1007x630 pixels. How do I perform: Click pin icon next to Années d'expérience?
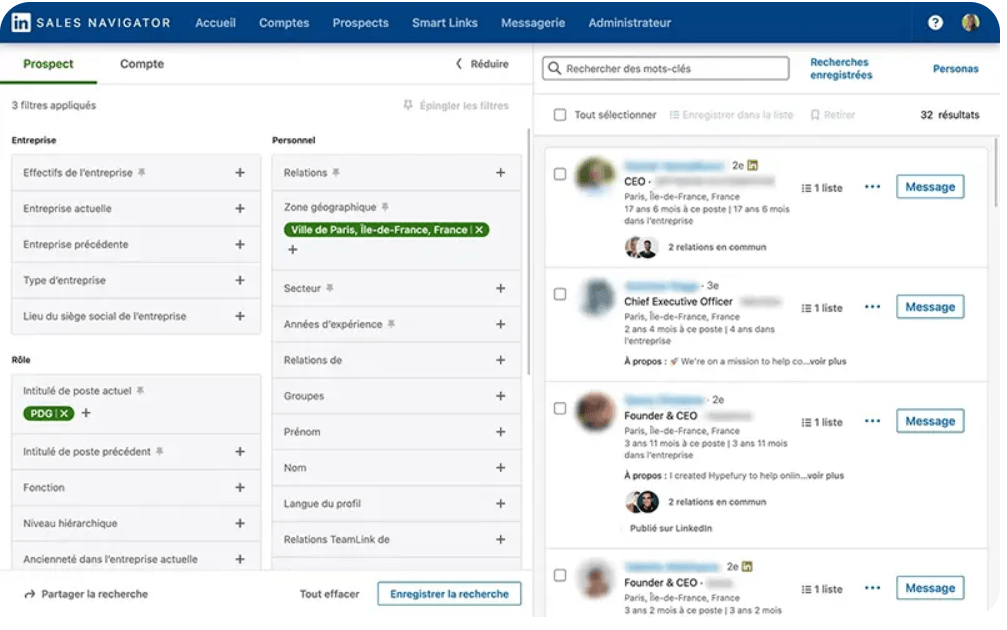click(x=391, y=324)
